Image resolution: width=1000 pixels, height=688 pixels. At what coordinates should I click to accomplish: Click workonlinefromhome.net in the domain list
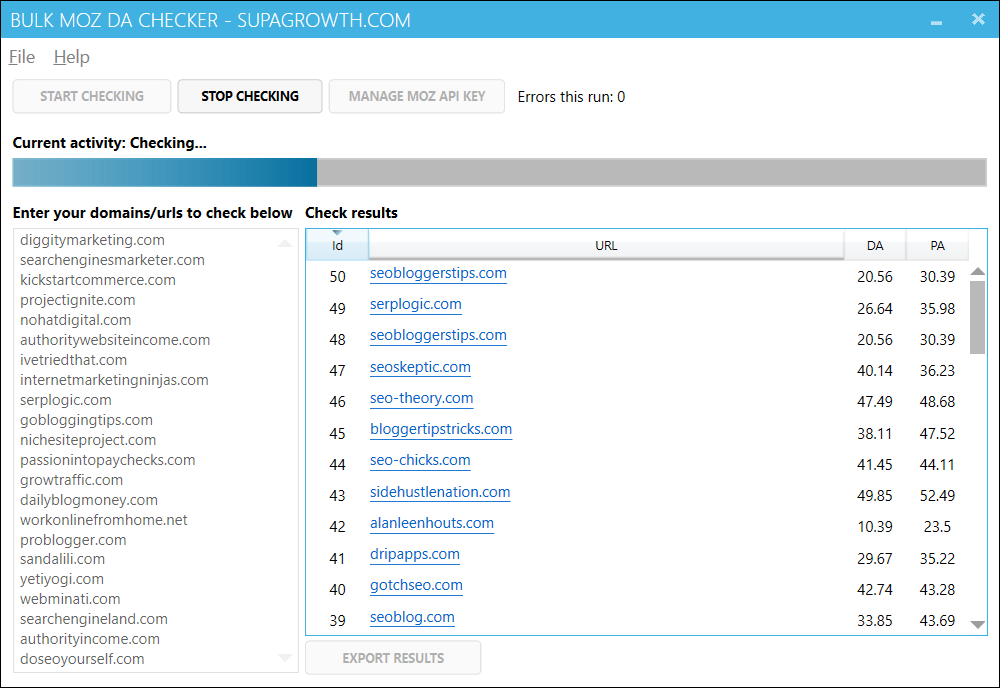coord(104,520)
